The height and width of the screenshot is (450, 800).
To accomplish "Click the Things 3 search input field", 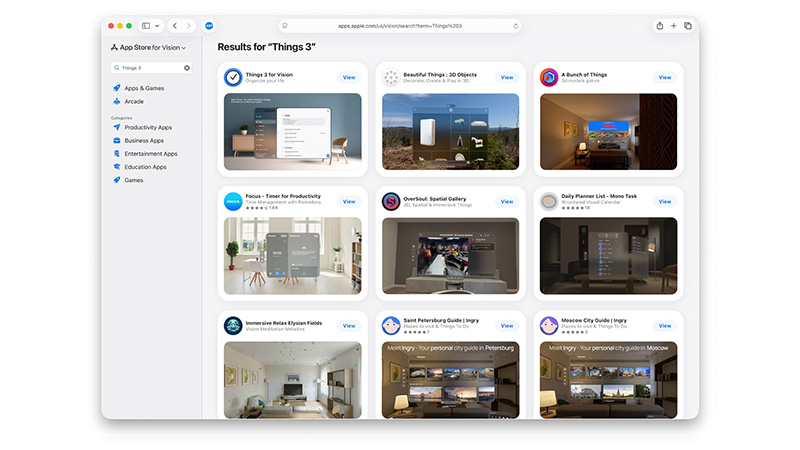I will [x=151, y=68].
